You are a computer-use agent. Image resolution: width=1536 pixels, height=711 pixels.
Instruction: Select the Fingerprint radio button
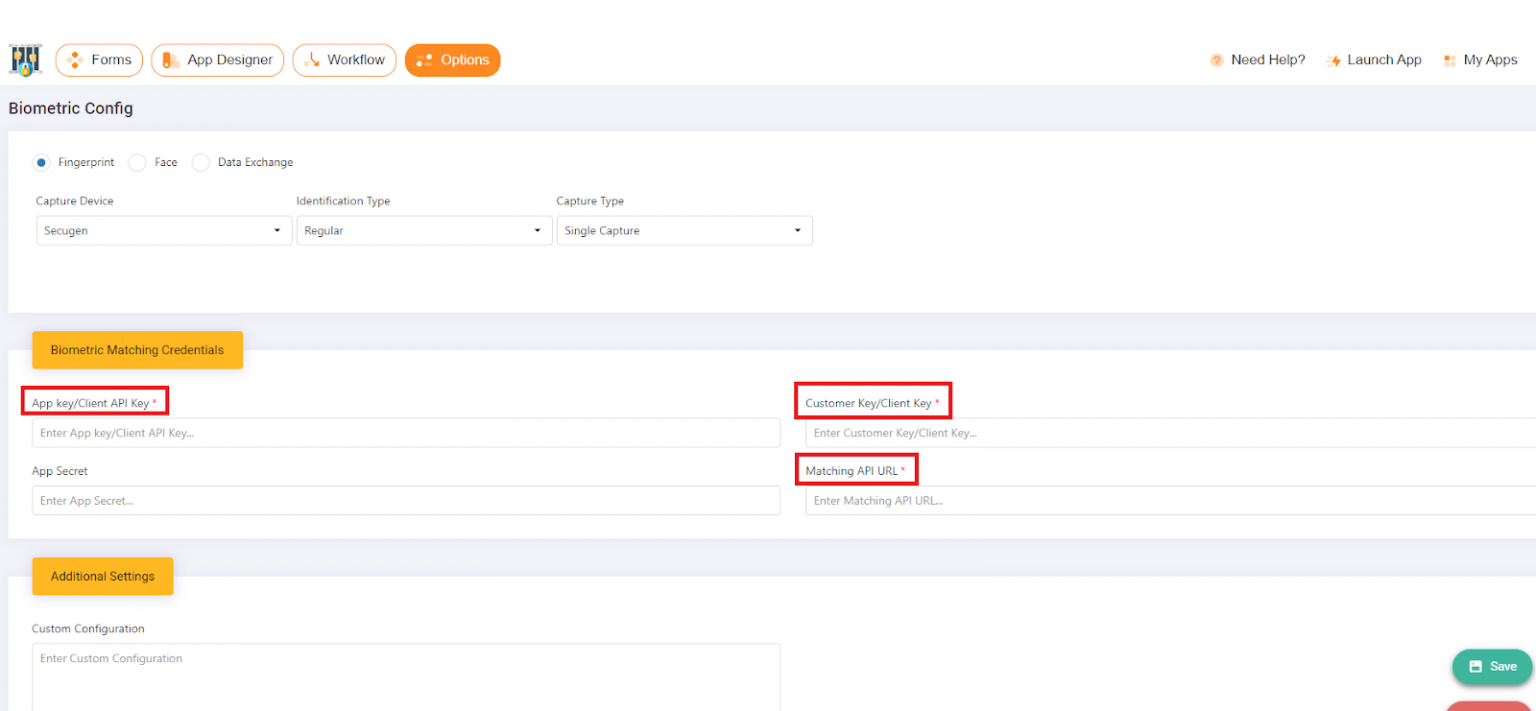41,162
